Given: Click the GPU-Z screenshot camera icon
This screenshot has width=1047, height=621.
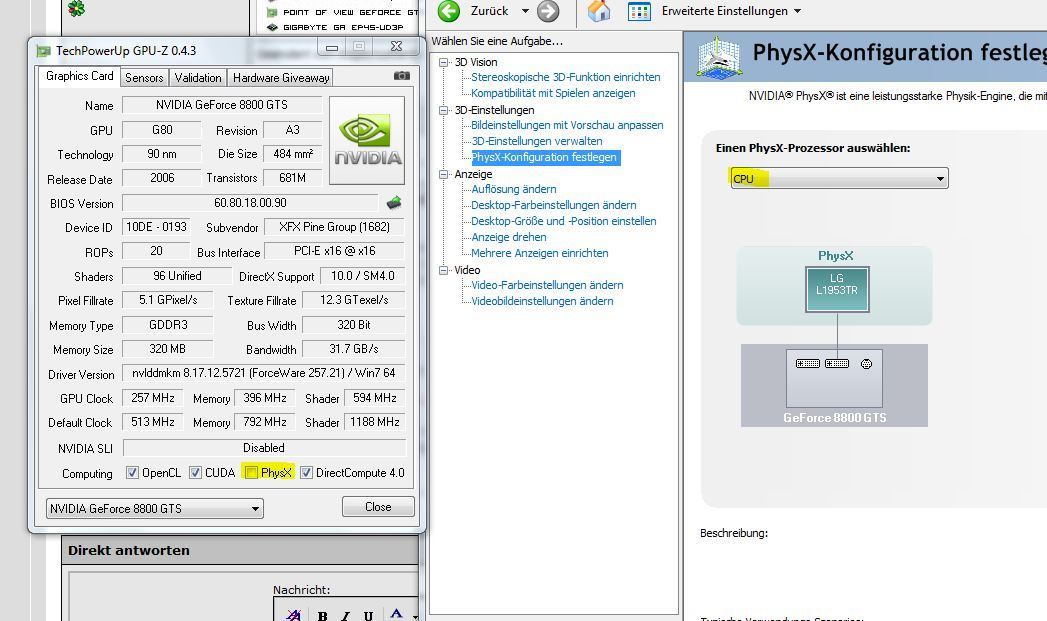Looking at the screenshot, I should coord(401,76).
